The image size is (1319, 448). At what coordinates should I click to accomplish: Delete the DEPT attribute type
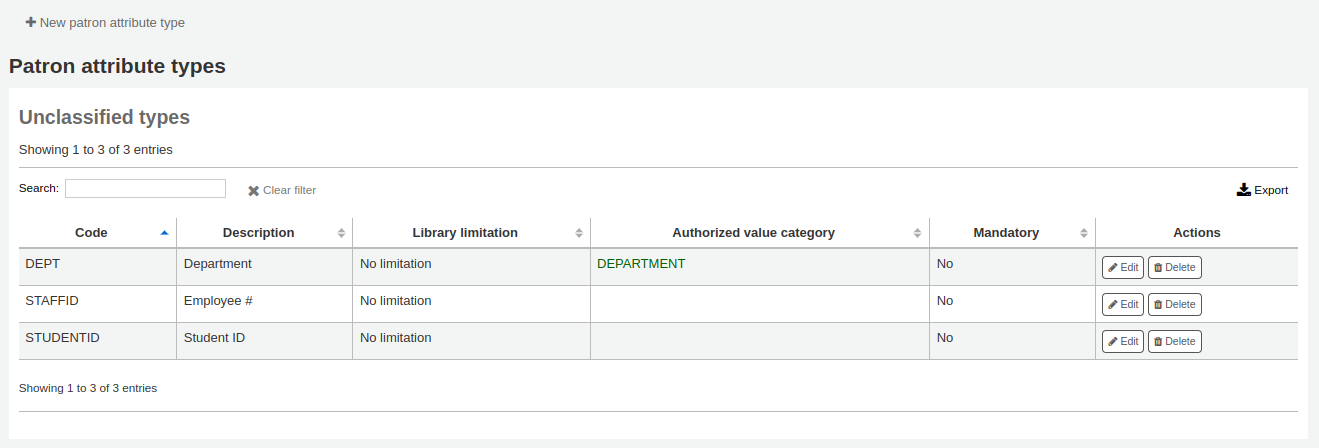(1174, 267)
